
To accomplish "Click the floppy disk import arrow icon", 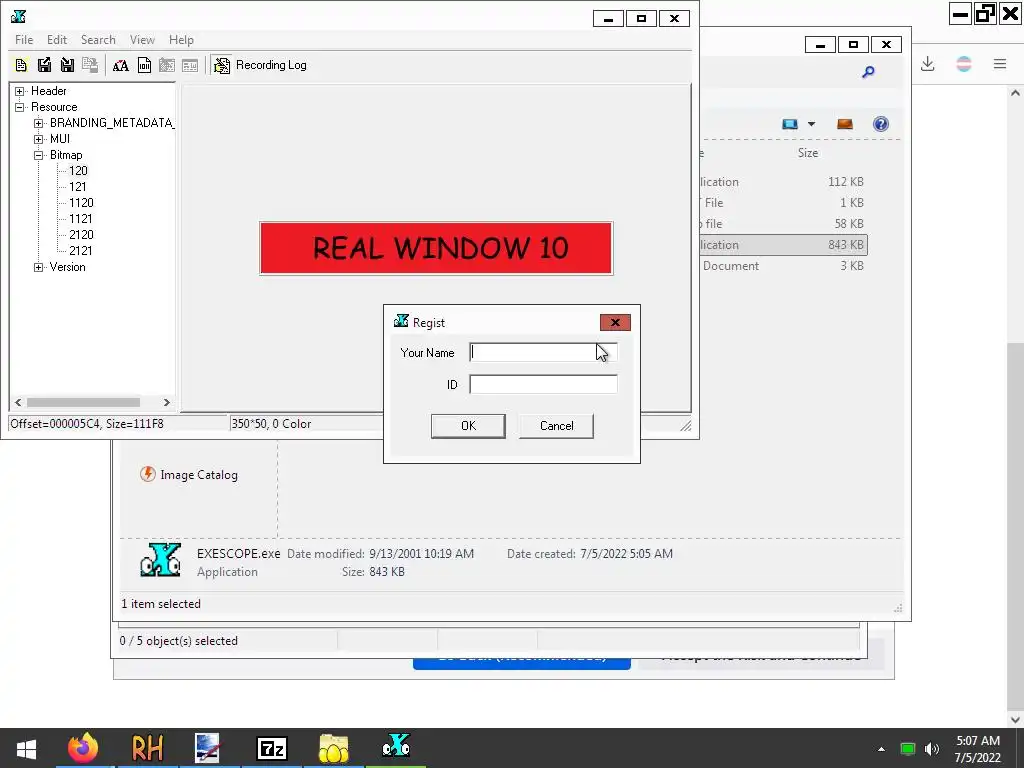I will coord(67,65).
